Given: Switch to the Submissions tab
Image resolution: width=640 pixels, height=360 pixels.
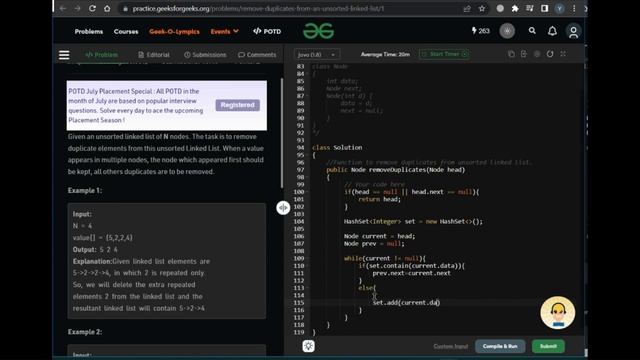Looking at the screenshot, I should tap(205, 55).
